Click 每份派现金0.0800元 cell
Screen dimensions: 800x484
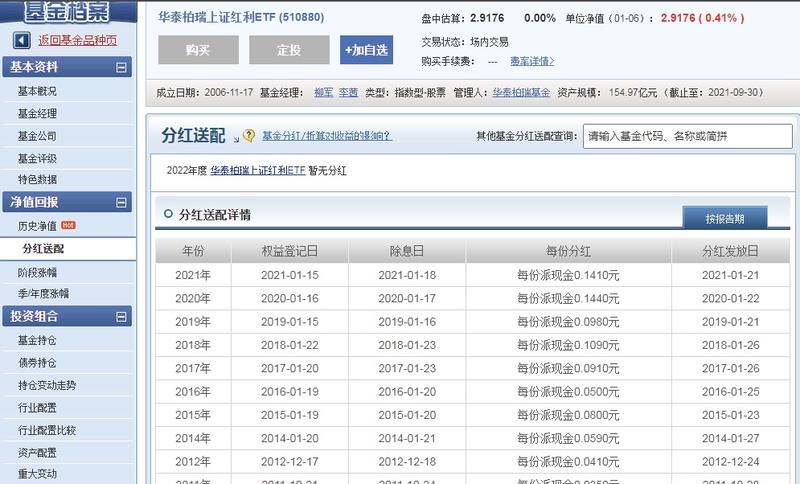[x=568, y=415]
